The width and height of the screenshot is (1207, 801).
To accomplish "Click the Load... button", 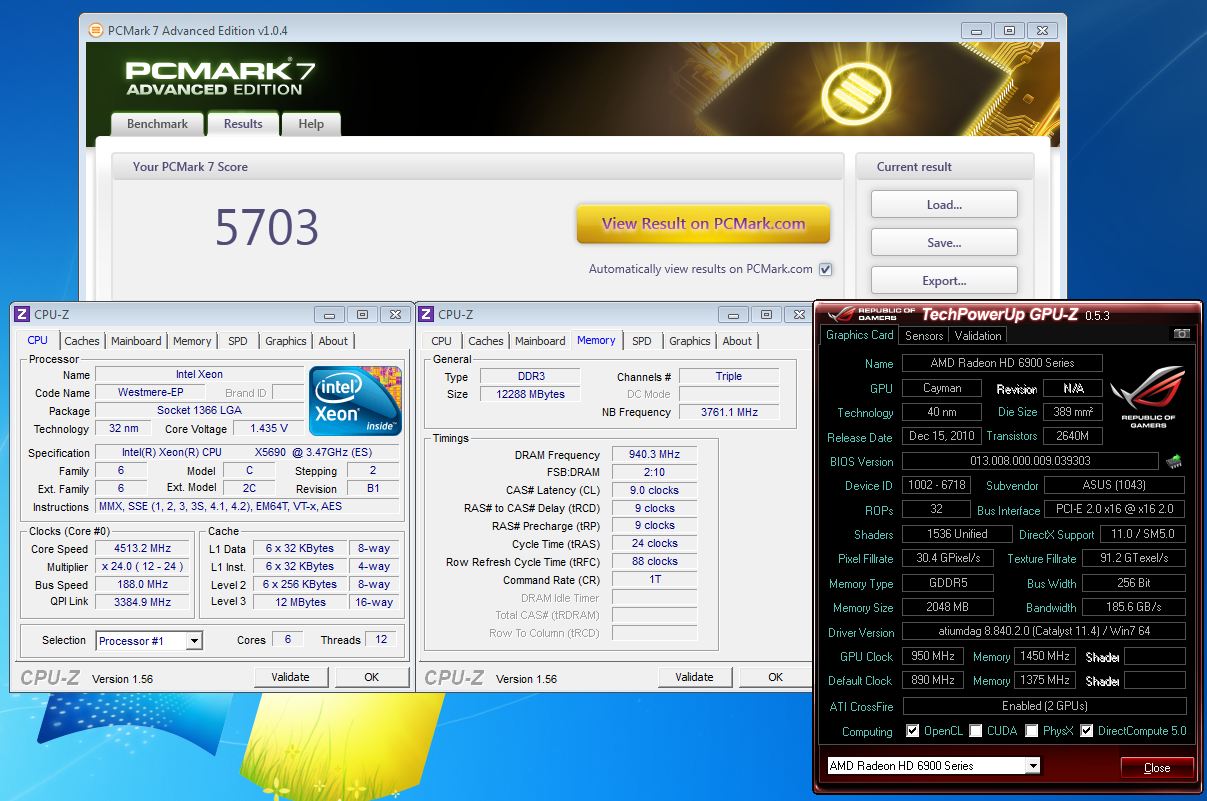I will (944, 204).
